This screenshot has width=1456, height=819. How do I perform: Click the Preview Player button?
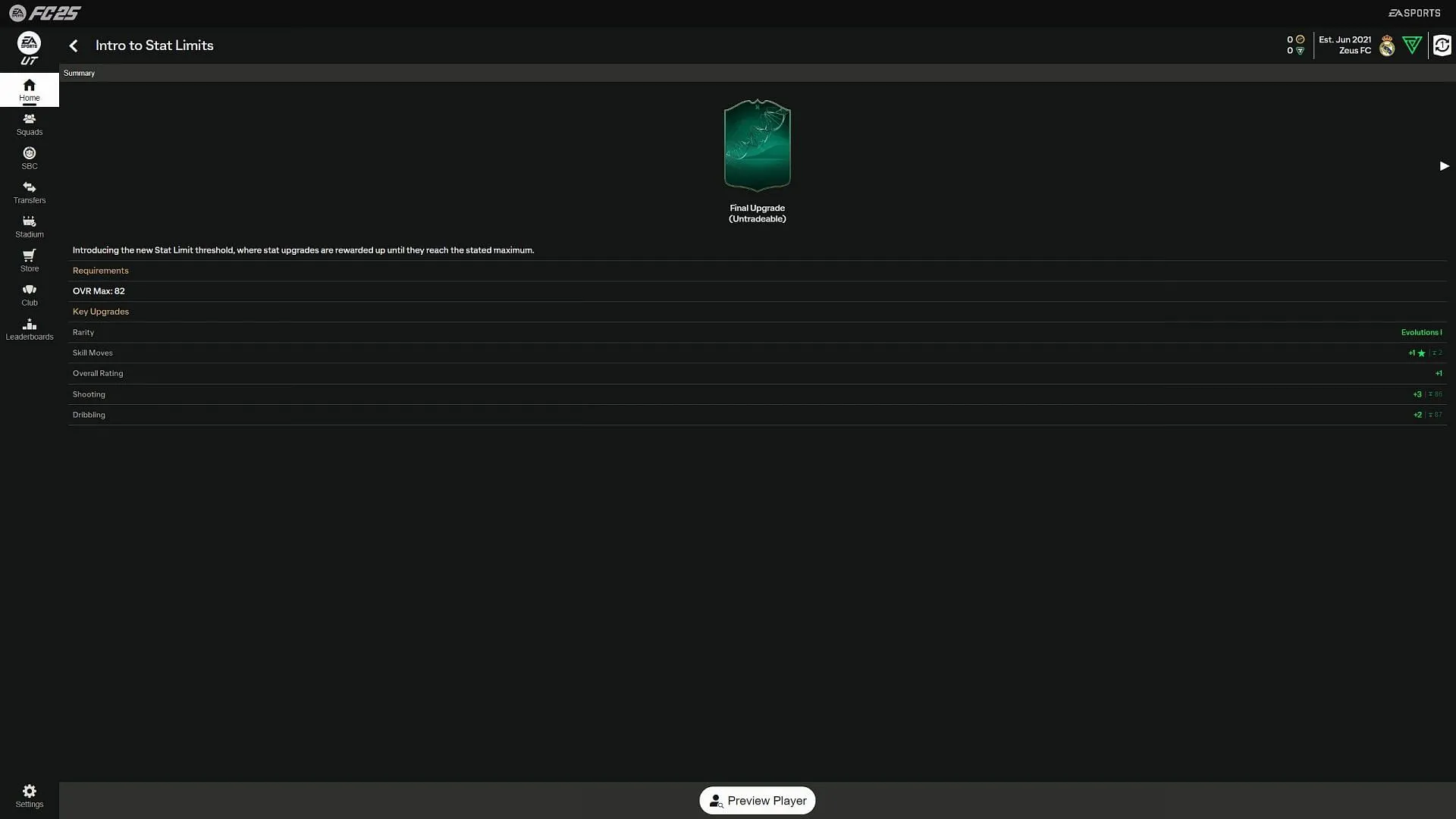pyautogui.click(x=758, y=800)
